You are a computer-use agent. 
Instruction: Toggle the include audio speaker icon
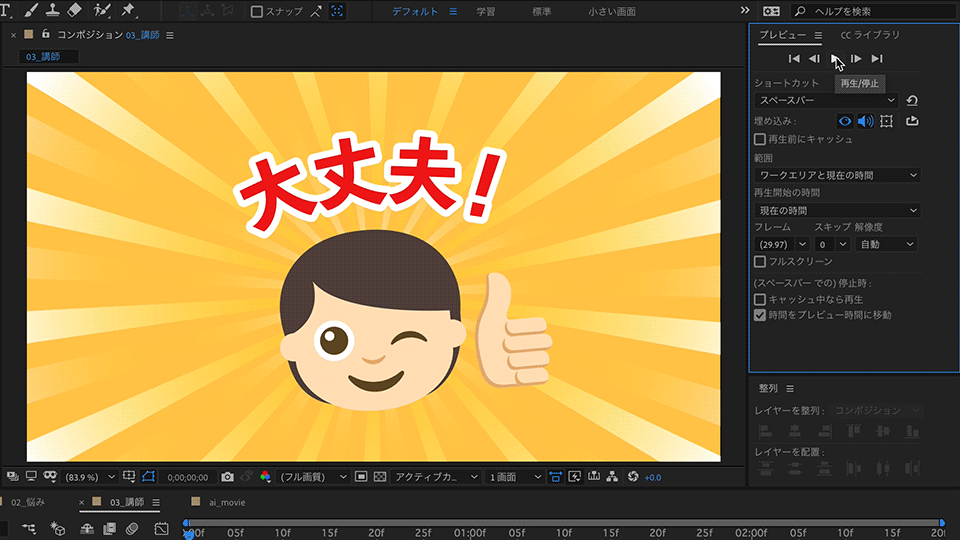click(865, 121)
